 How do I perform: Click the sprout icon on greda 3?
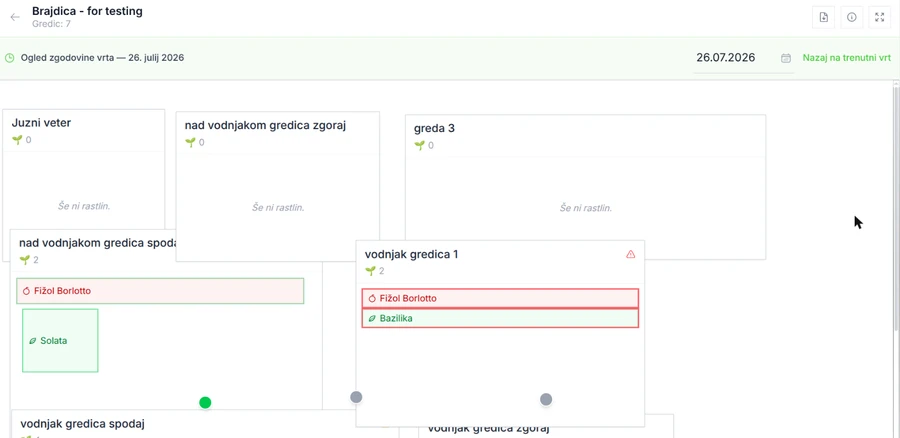(420, 146)
